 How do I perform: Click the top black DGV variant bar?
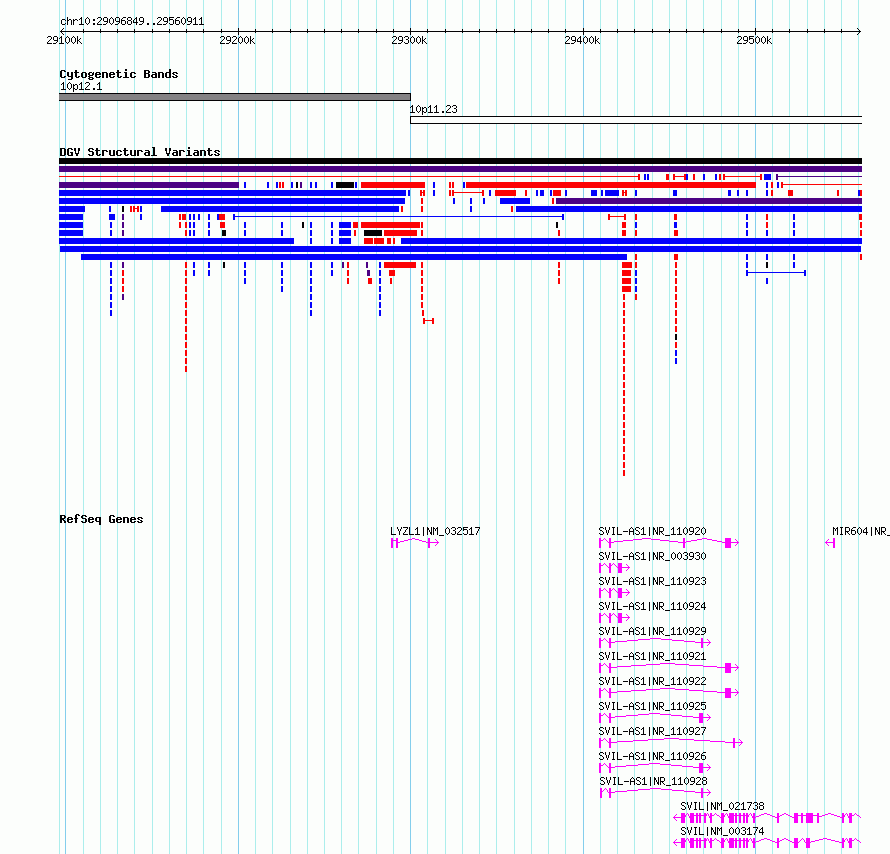(460, 161)
